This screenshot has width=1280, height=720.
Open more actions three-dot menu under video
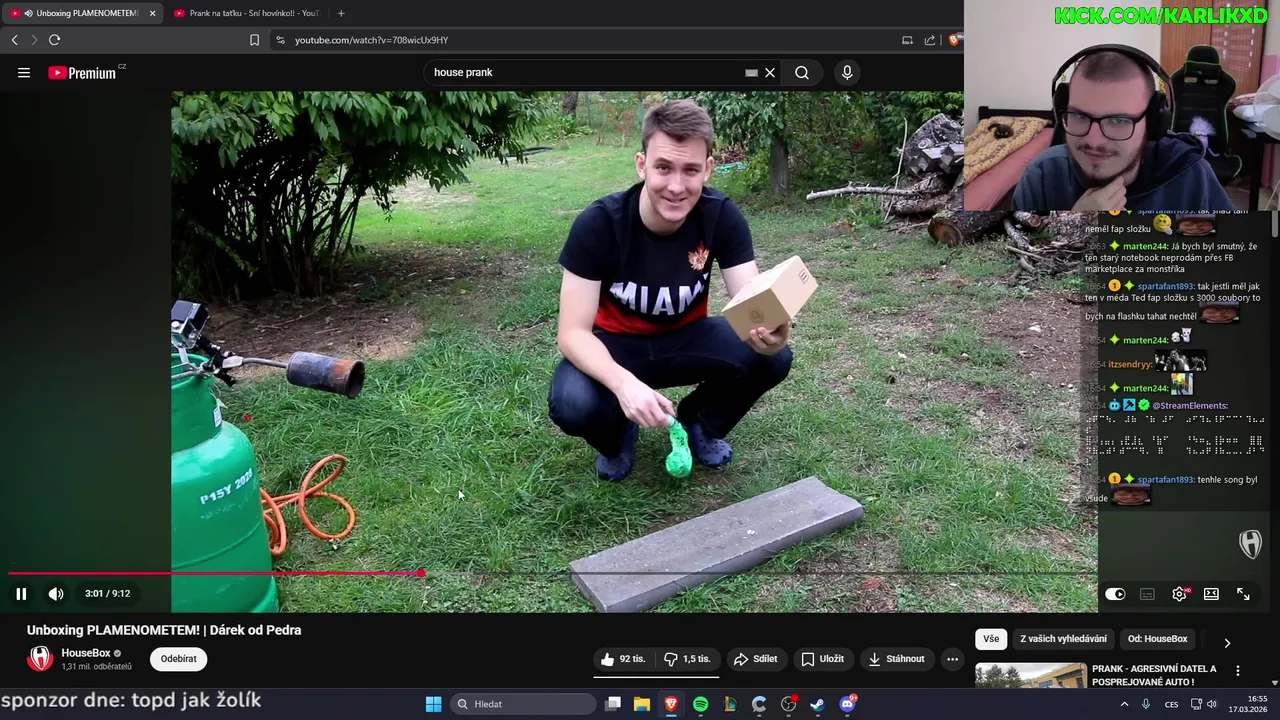[x=952, y=659]
